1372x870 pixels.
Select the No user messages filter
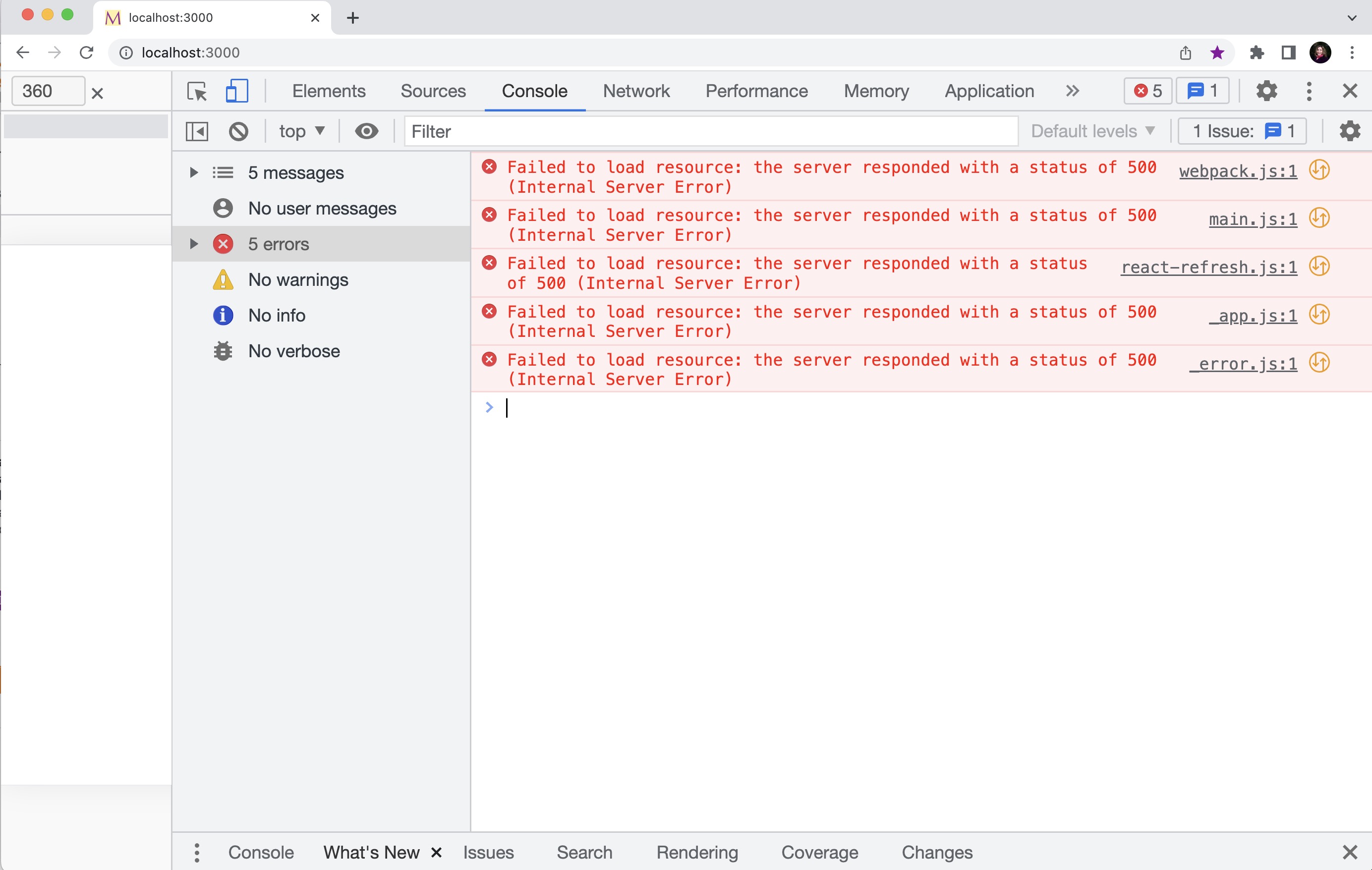click(x=323, y=208)
